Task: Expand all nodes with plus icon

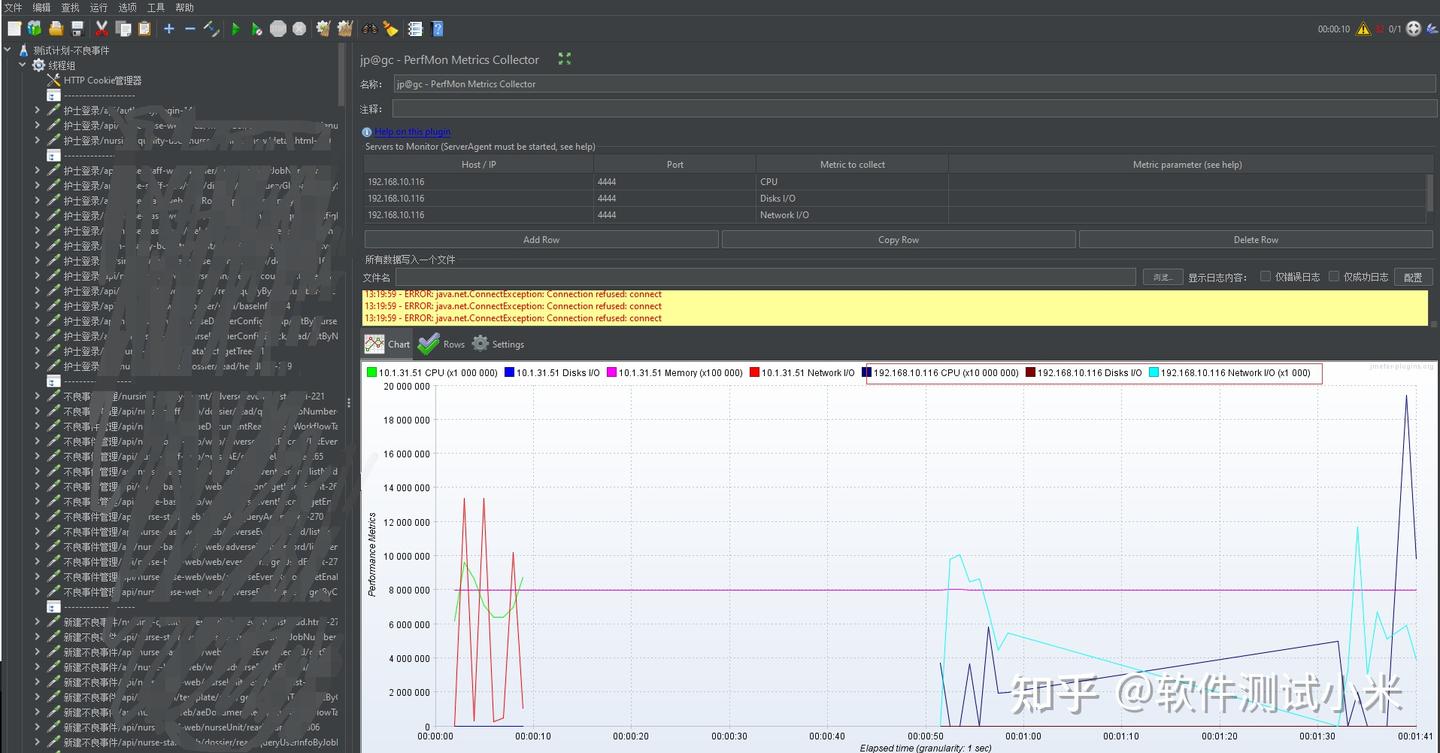Action: click(x=169, y=29)
